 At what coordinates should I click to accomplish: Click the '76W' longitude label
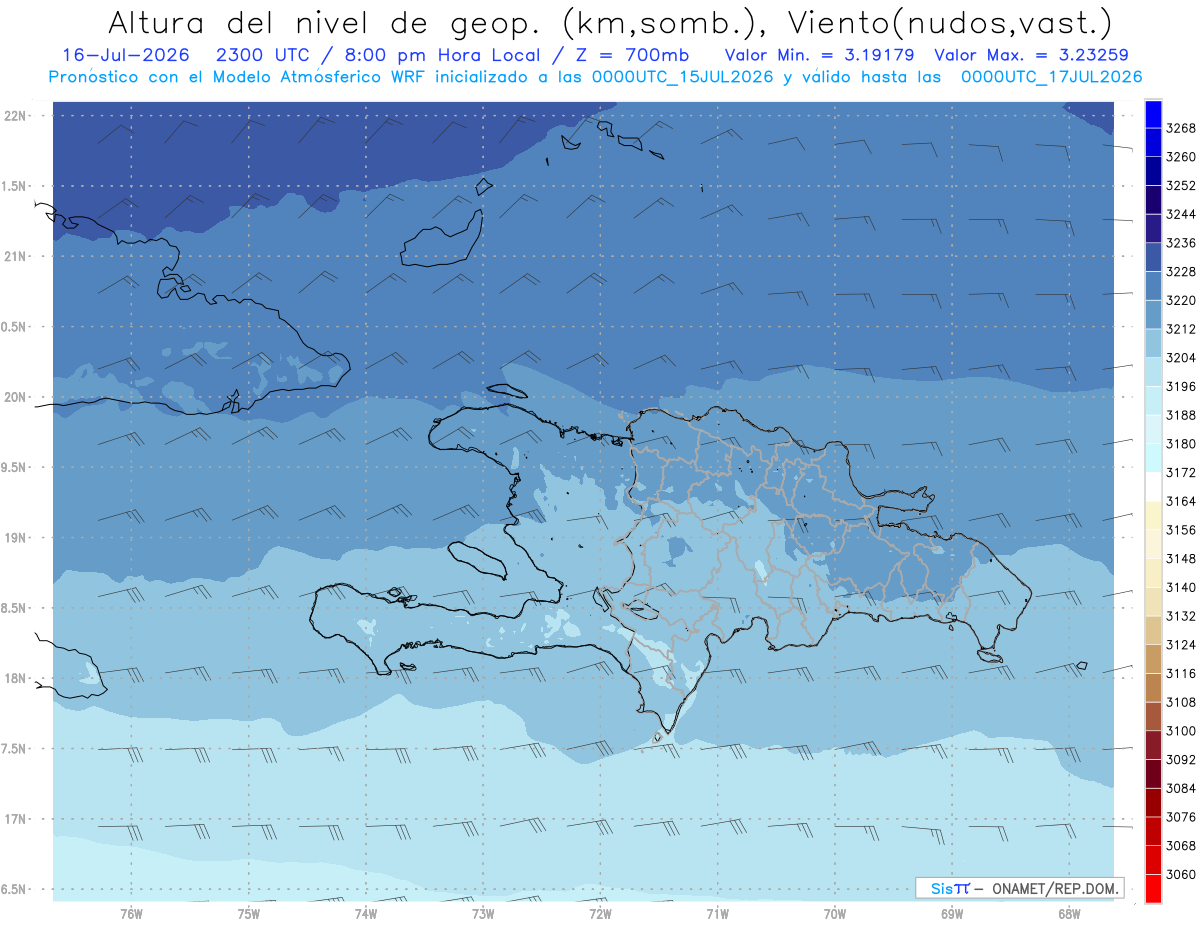[x=131, y=912]
